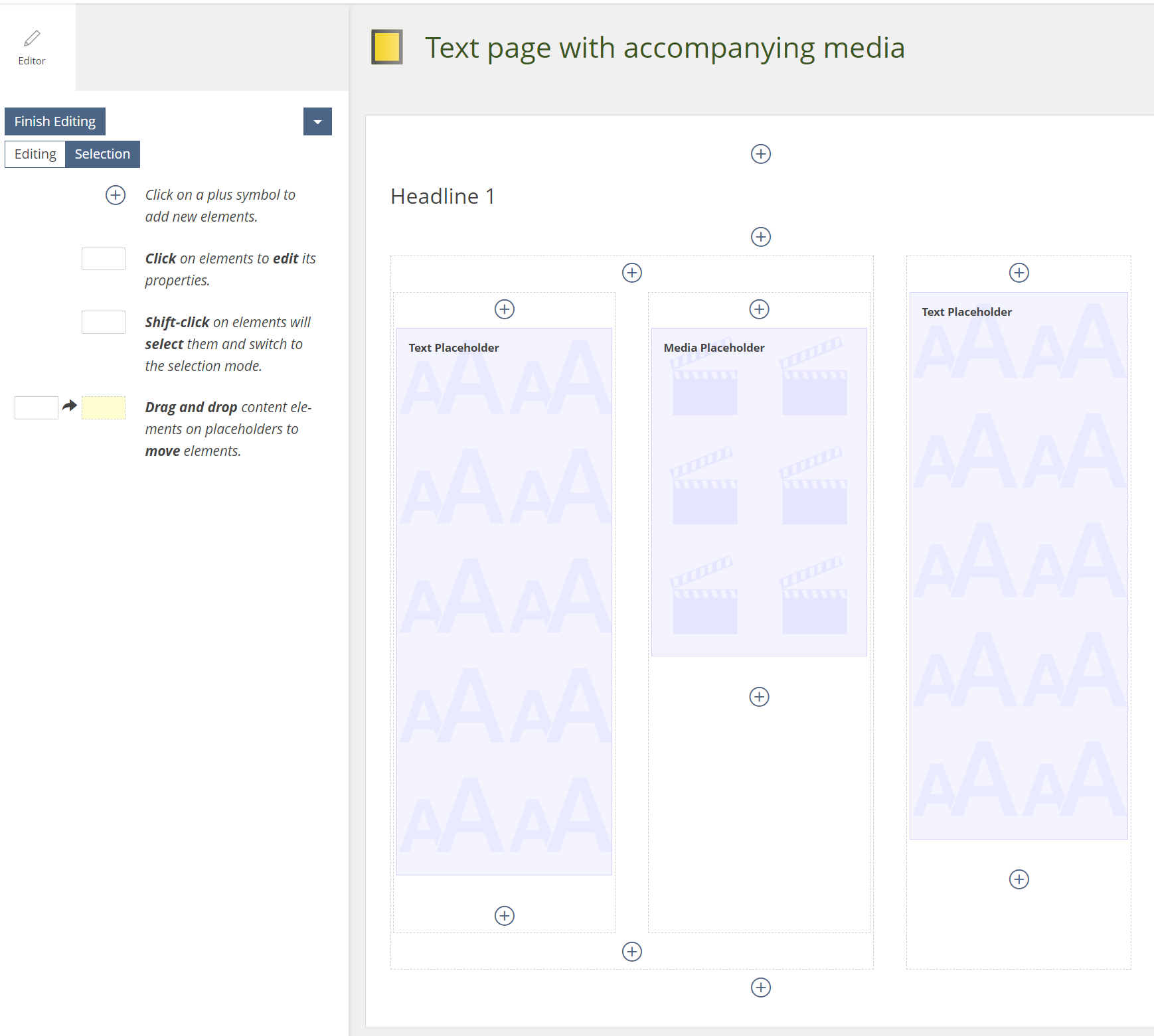Click plus icon below the left Text Placeholder
This screenshot has height=1036, width=1154.
(x=505, y=916)
